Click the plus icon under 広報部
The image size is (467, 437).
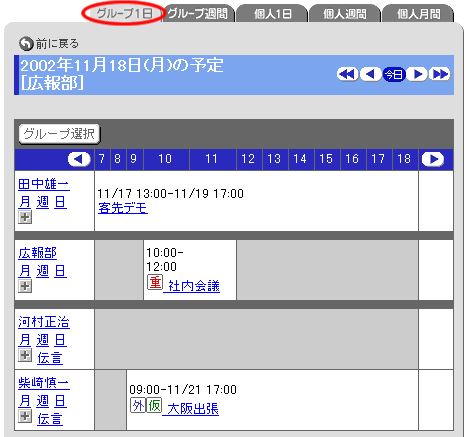(x=25, y=286)
